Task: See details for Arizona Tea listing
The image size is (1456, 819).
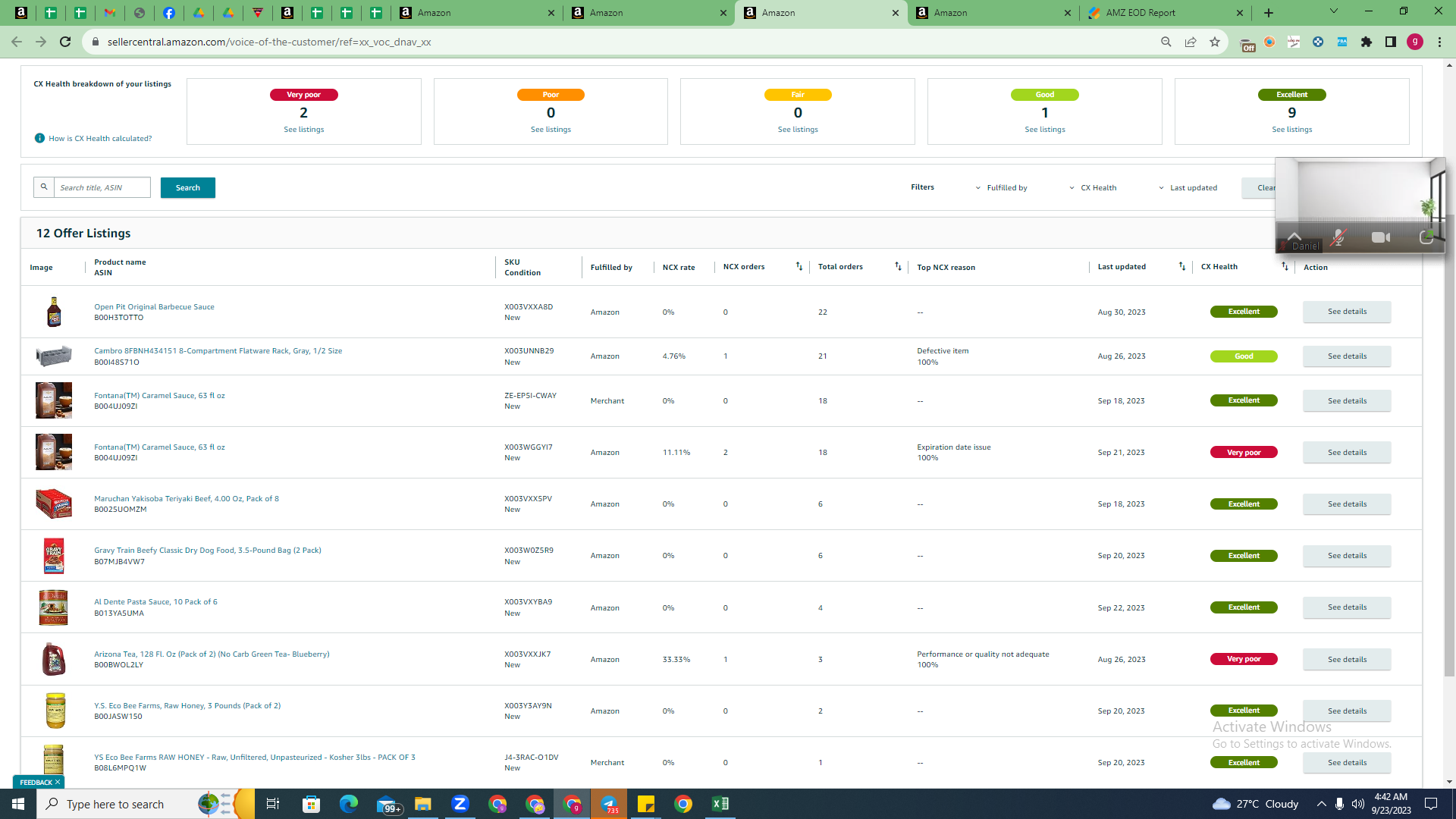Action: (1347, 660)
